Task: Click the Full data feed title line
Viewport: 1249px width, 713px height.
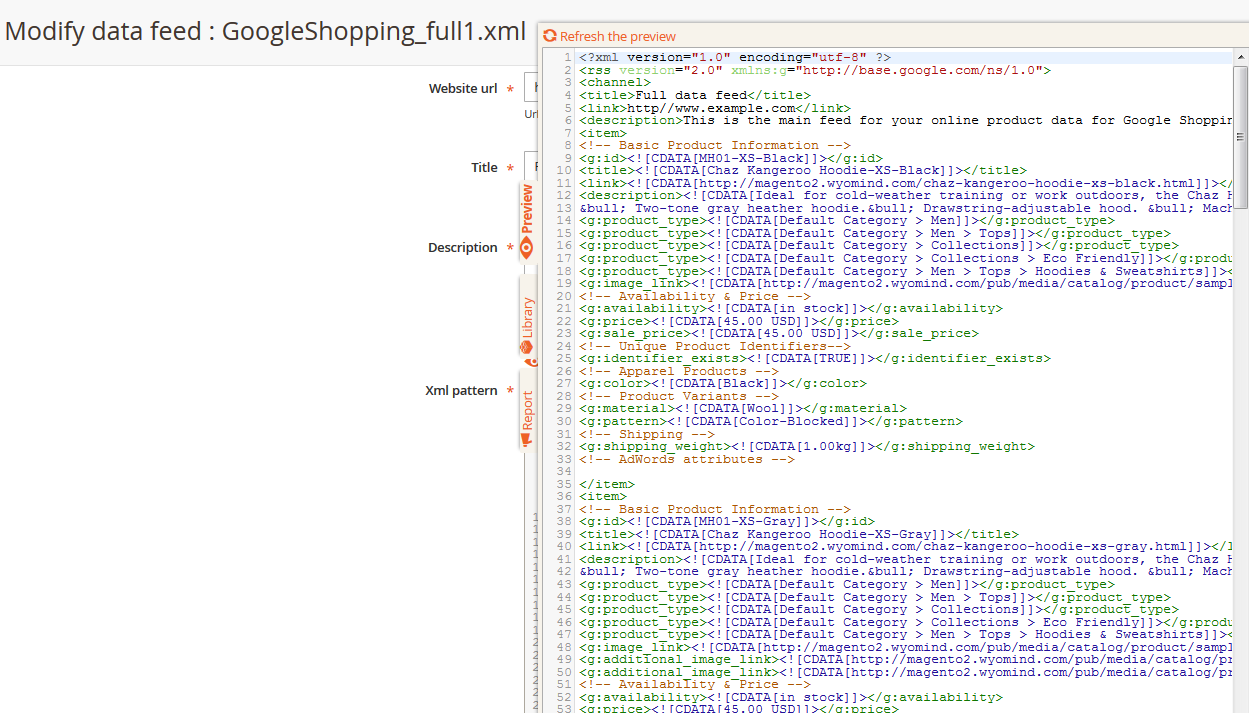Action: tap(694, 95)
